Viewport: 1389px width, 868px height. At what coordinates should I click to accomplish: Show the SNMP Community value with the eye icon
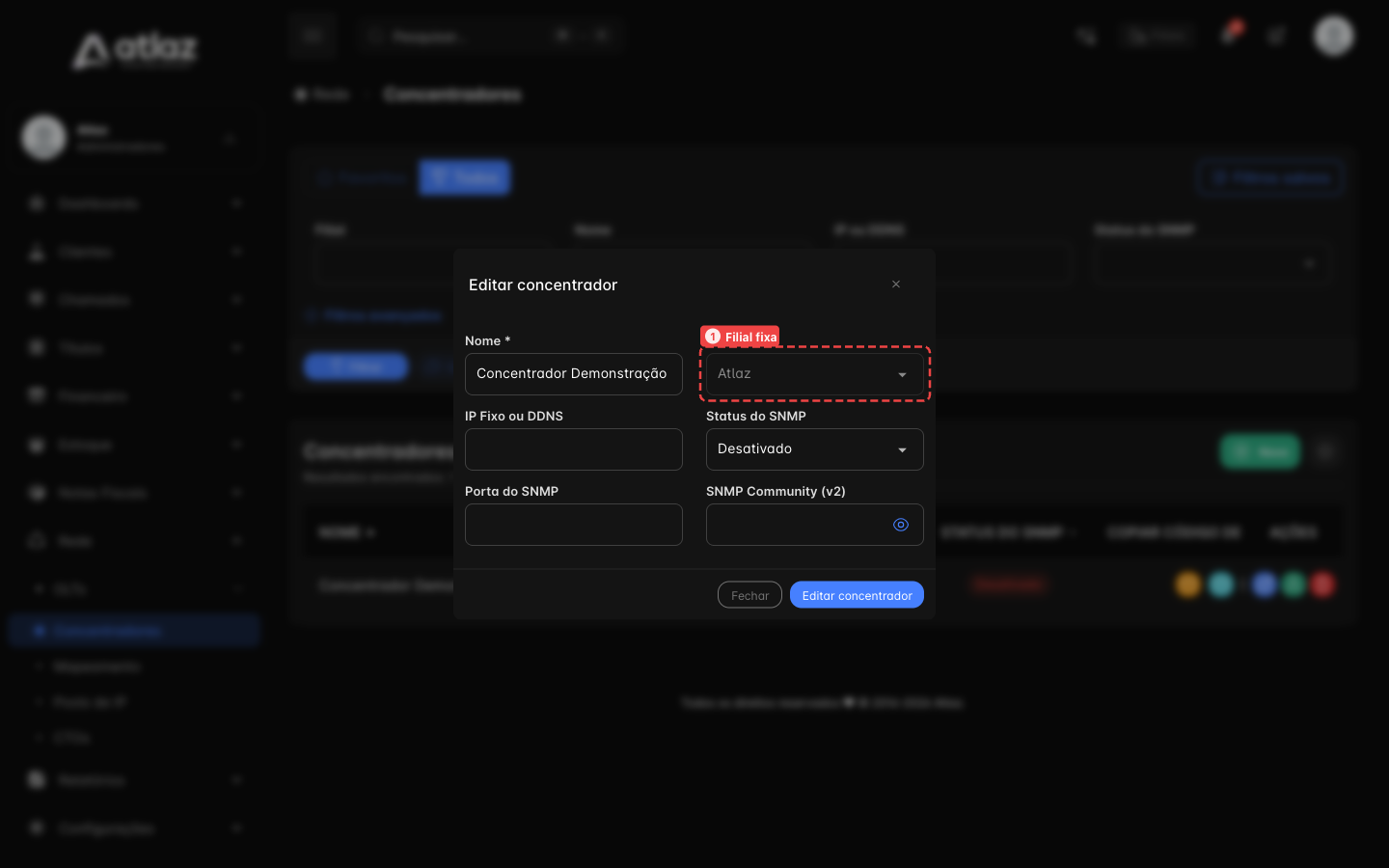pos(901,525)
